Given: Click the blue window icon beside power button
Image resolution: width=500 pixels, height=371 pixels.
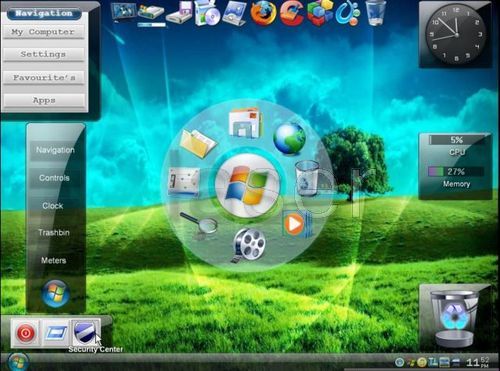Looking at the screenshot, I should coord(56,333).
